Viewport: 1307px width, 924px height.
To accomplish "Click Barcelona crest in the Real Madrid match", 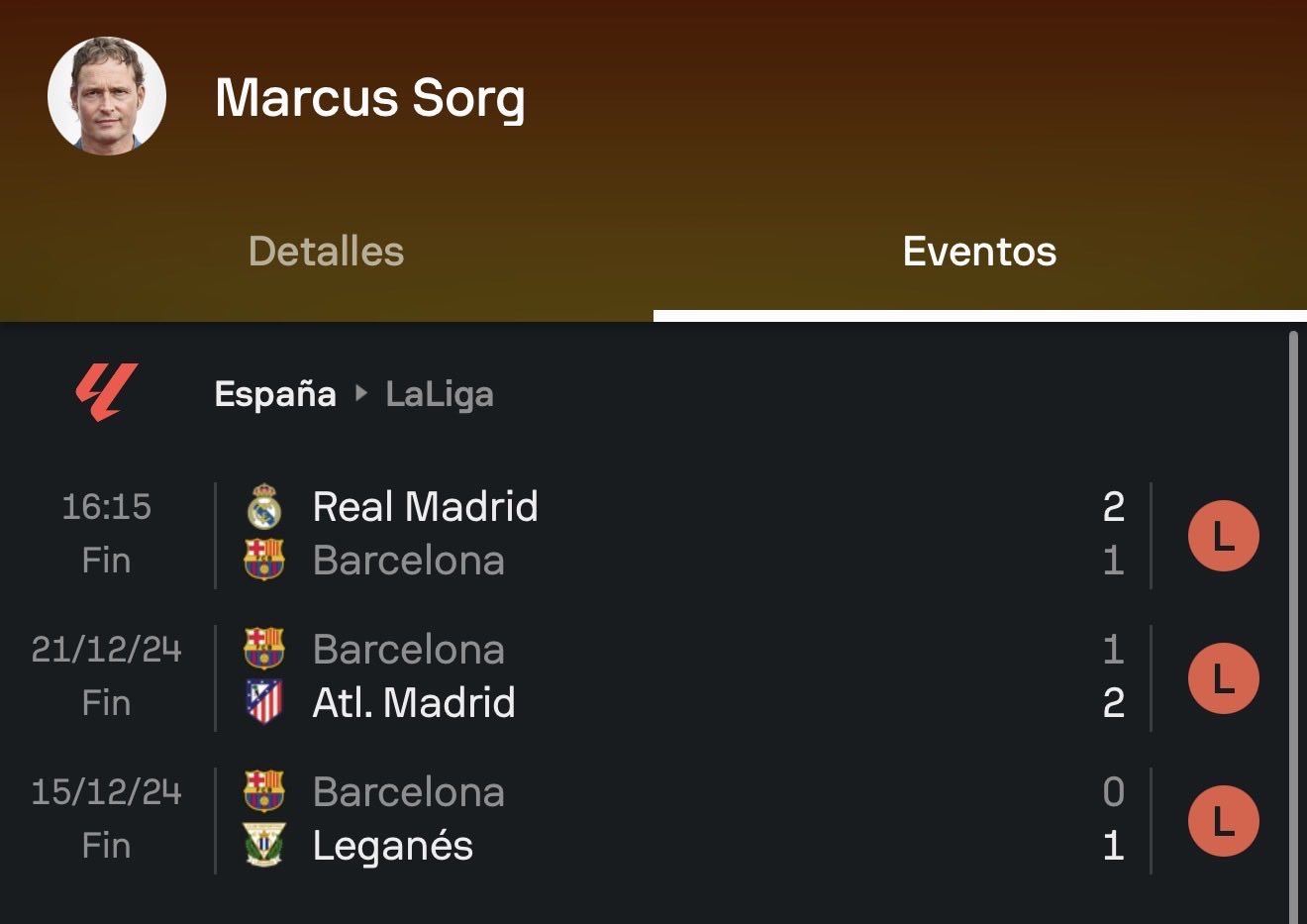I will (264, 561).
